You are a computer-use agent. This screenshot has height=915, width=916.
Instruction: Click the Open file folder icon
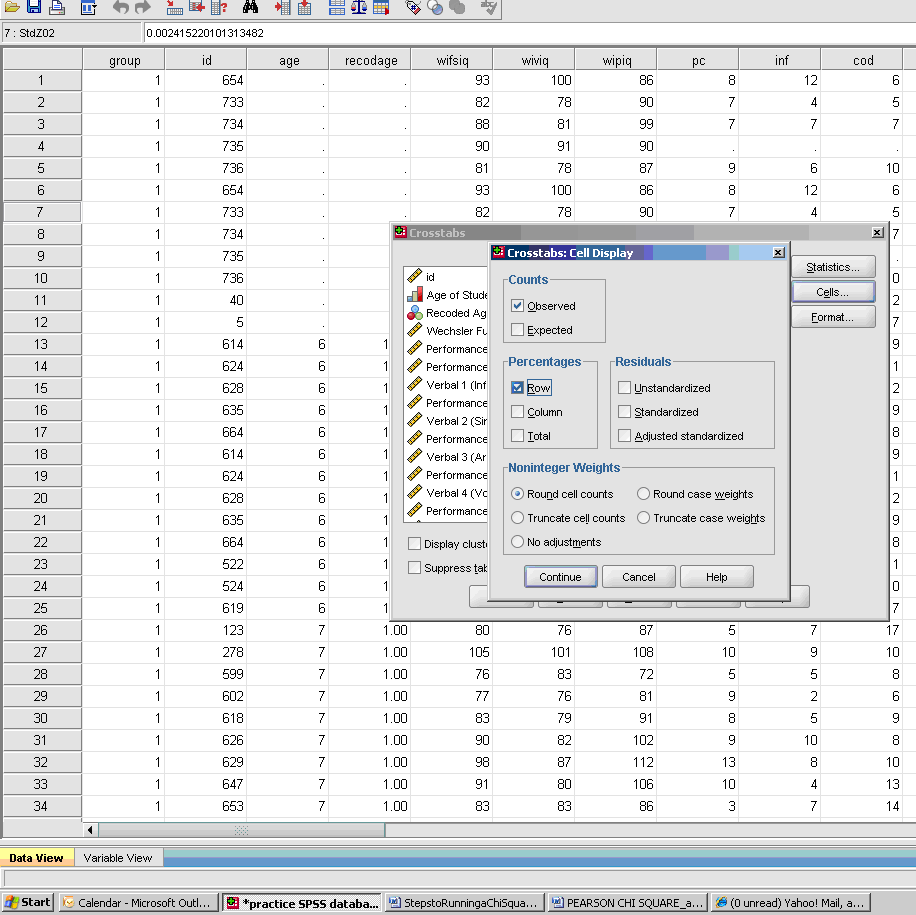12,8
